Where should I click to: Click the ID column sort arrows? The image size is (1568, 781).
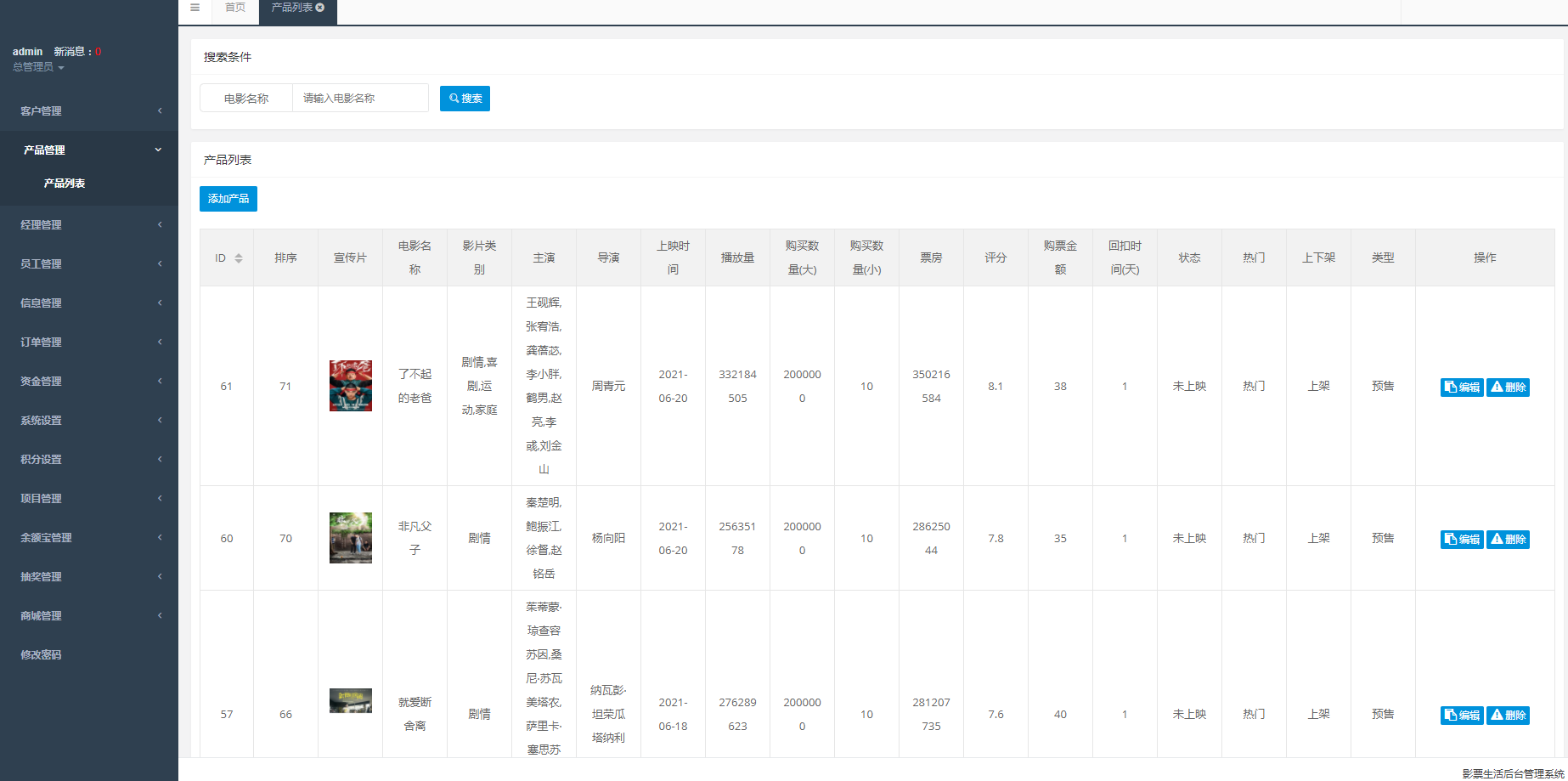pyautogui.click(x=239, y=258)
